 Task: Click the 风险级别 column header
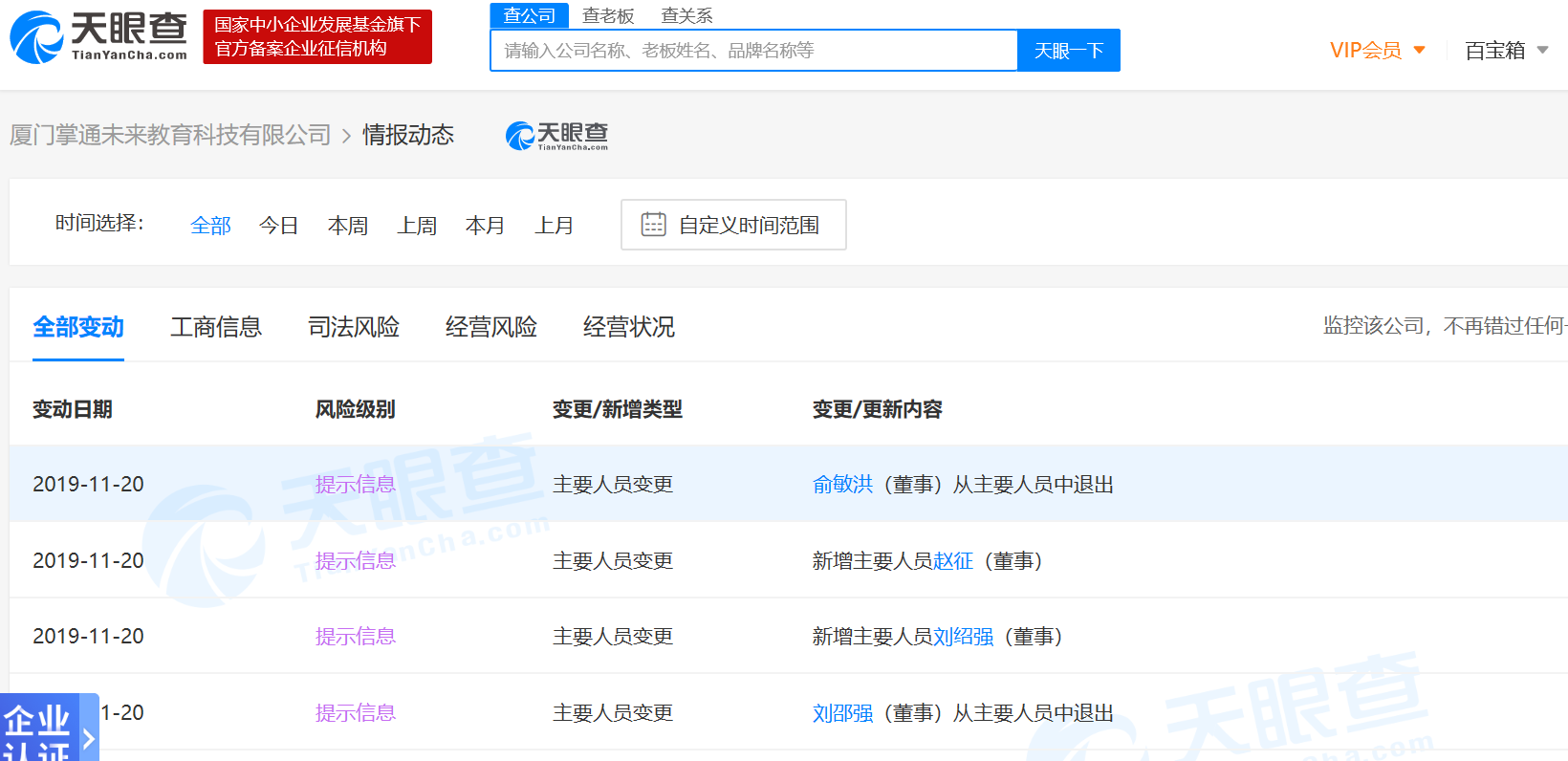[356, 409]
